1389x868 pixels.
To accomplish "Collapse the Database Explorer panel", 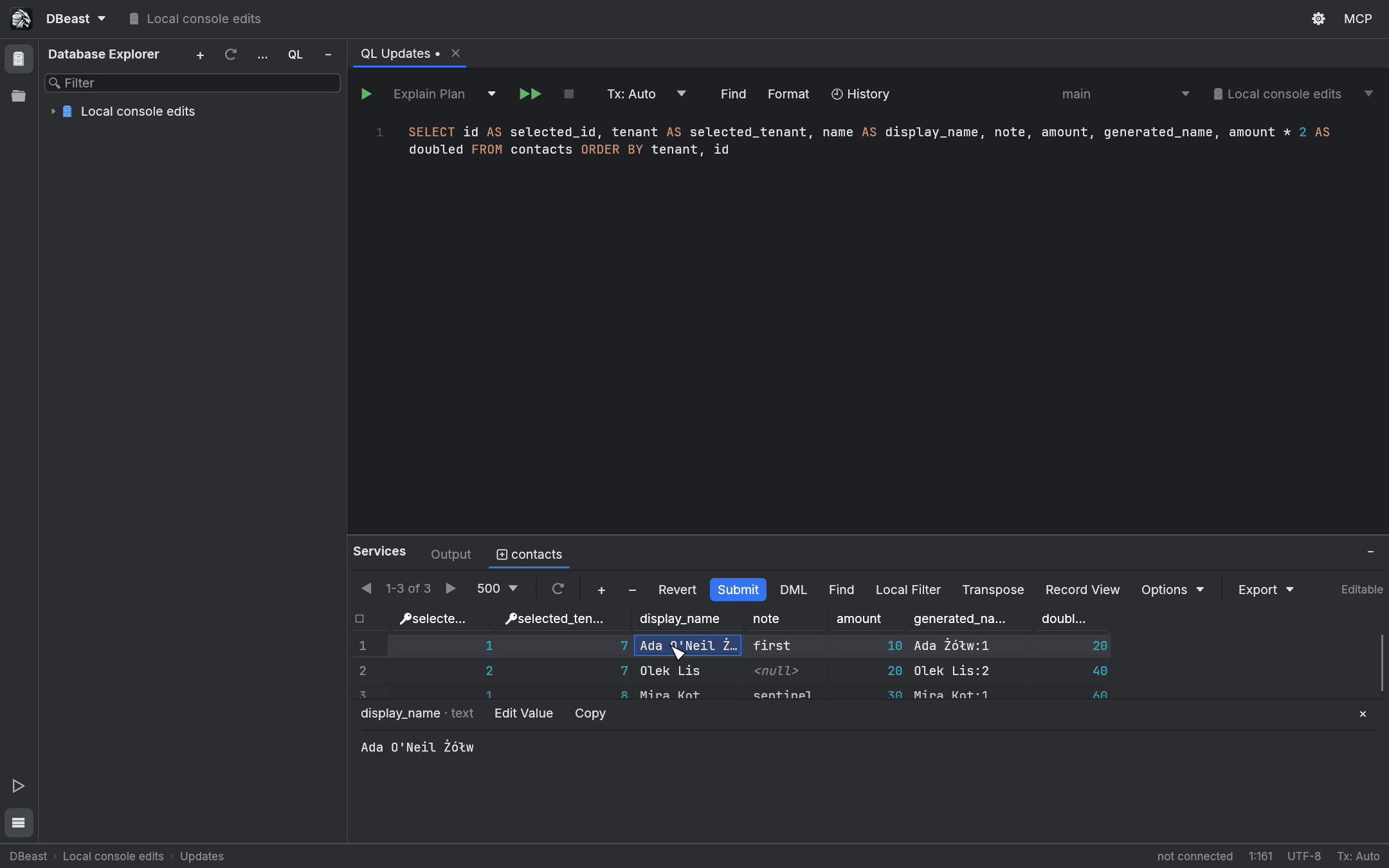I will [328, 55].
